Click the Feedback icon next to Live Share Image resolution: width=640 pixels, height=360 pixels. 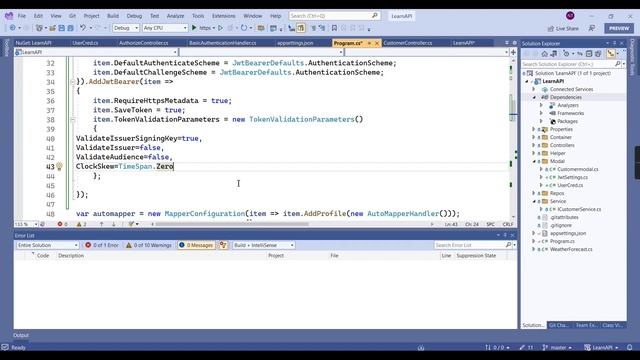point(591,28)
